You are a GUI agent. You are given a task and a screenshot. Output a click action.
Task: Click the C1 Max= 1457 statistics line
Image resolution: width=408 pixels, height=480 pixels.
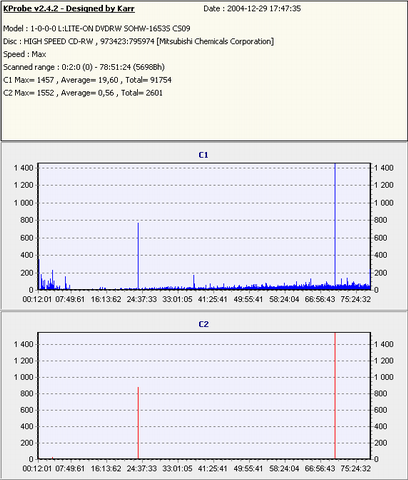(87, 80)
